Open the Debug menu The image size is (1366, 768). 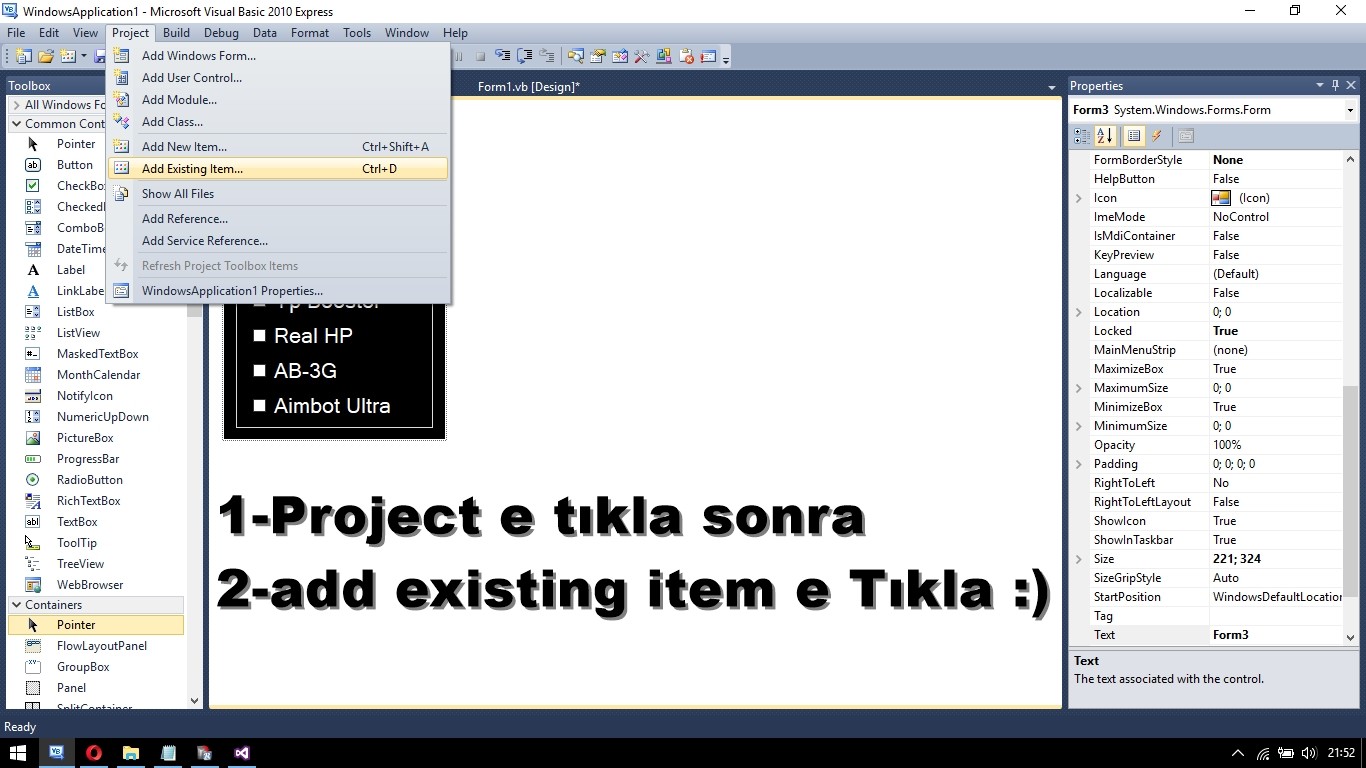pyautogui.click(x=221, y=33)
